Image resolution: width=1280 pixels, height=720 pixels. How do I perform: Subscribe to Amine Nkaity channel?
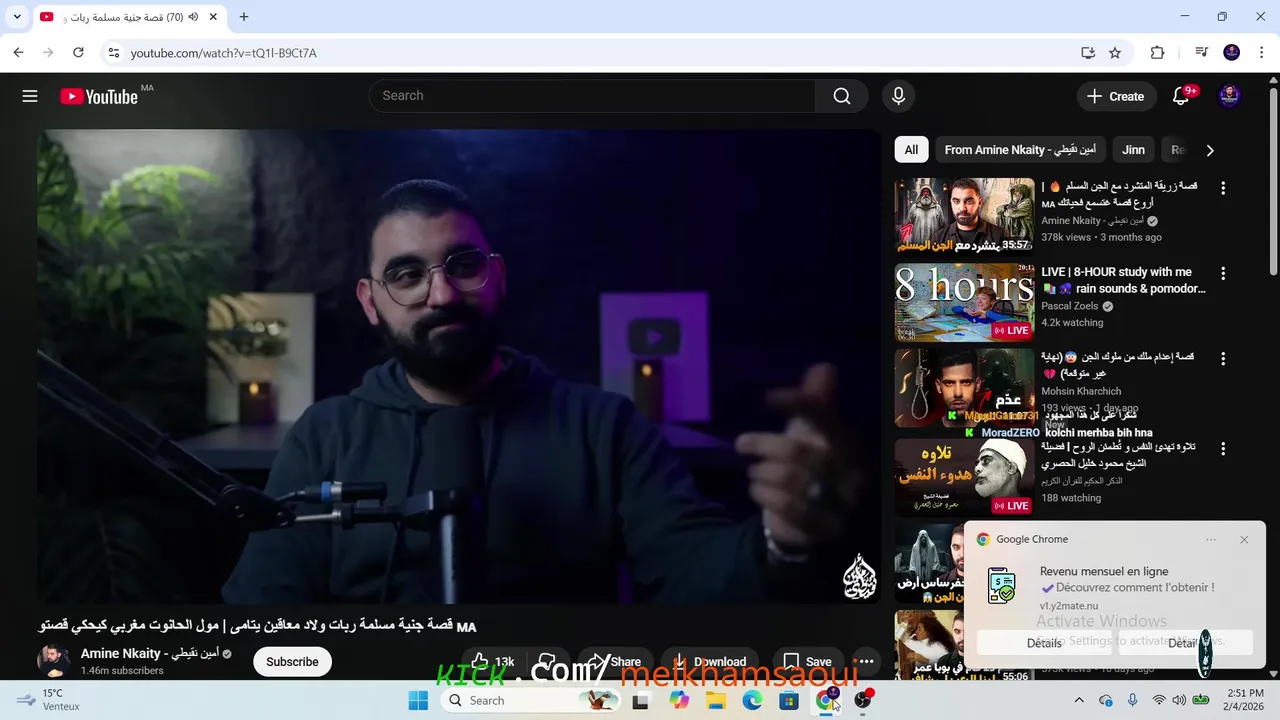[292, 661]
